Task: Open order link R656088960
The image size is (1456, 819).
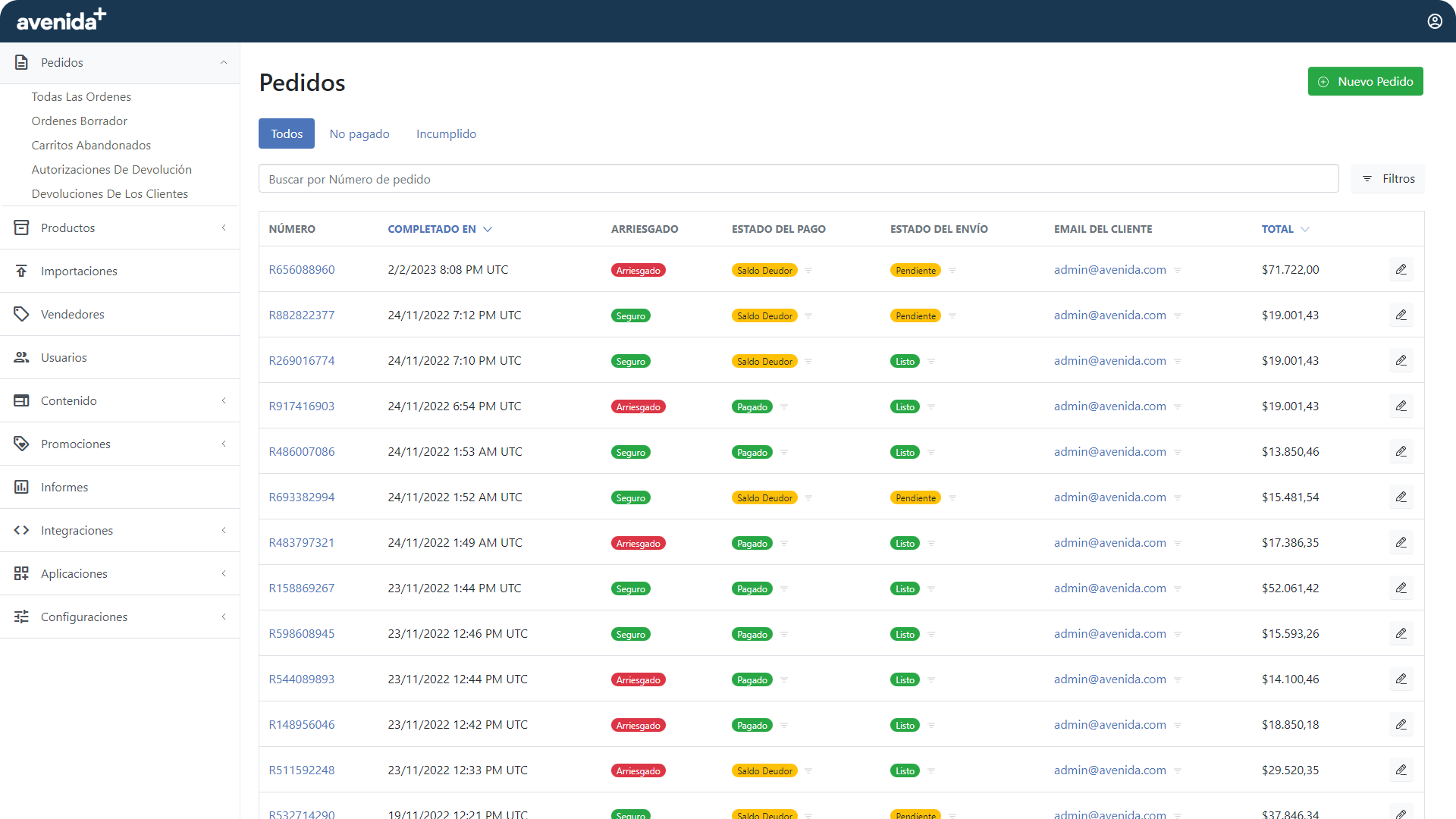Action: 302,269
